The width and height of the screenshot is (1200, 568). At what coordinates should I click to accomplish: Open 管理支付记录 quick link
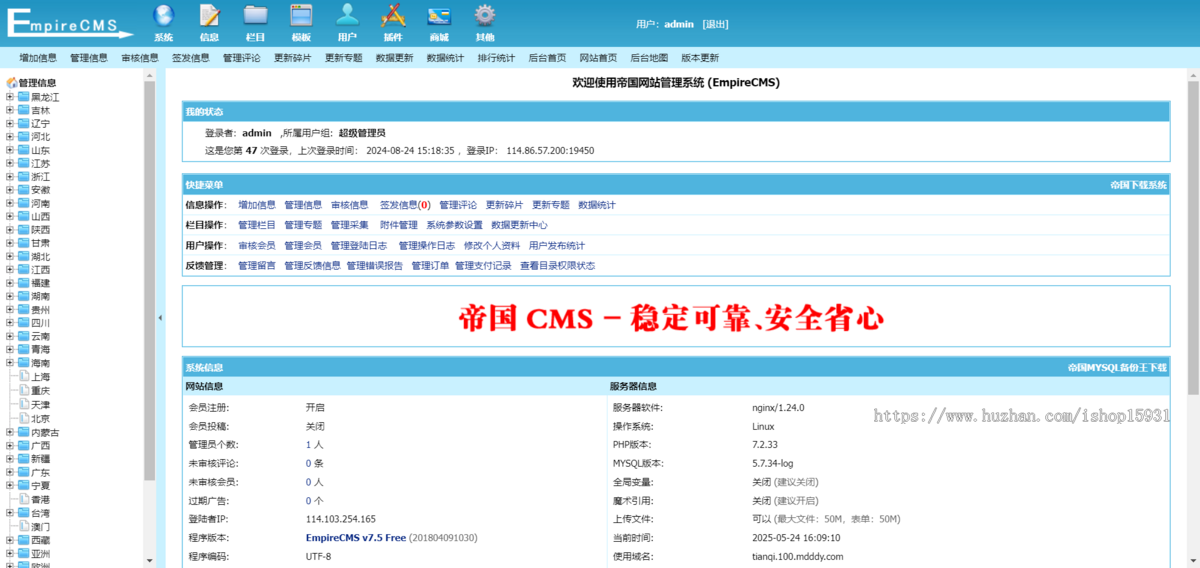click(483, 266)
